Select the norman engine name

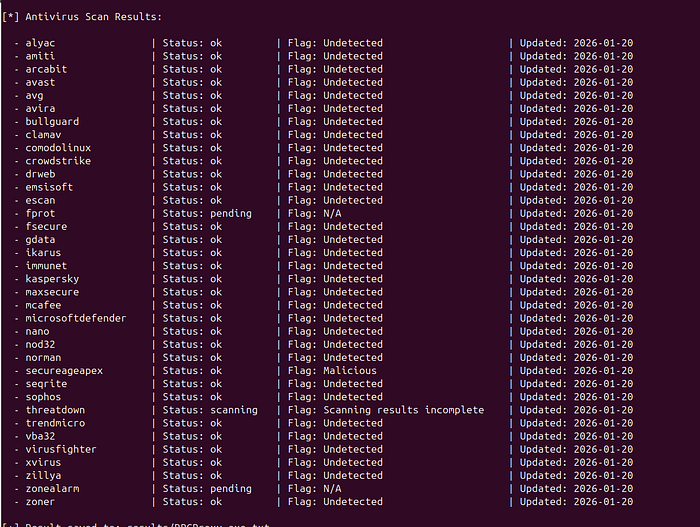coord(43,358)
